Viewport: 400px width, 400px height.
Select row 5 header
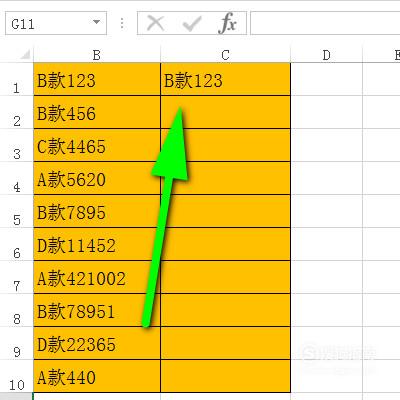point(16,211)
